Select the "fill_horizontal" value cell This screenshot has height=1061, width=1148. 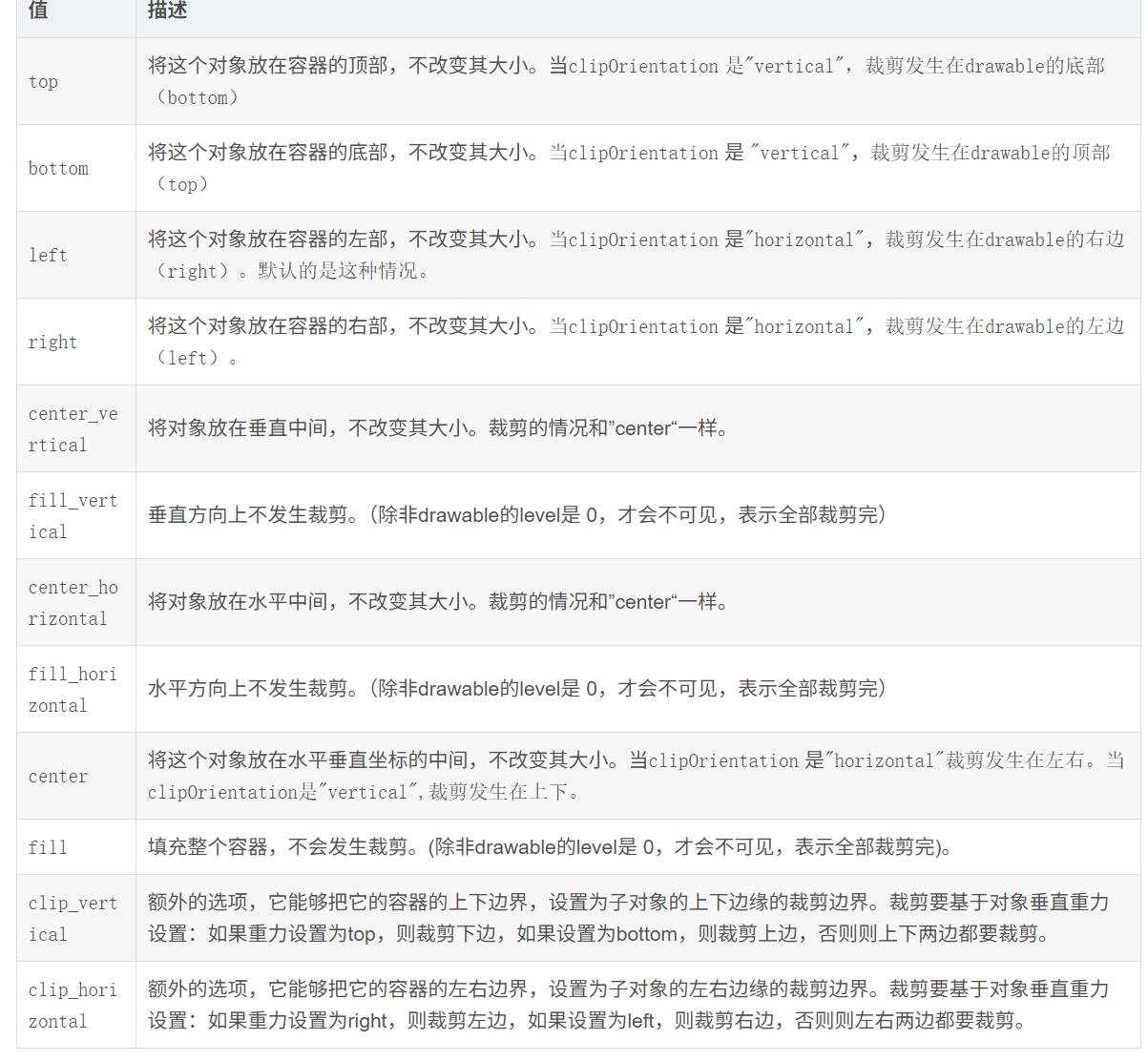tap(73, 690)
